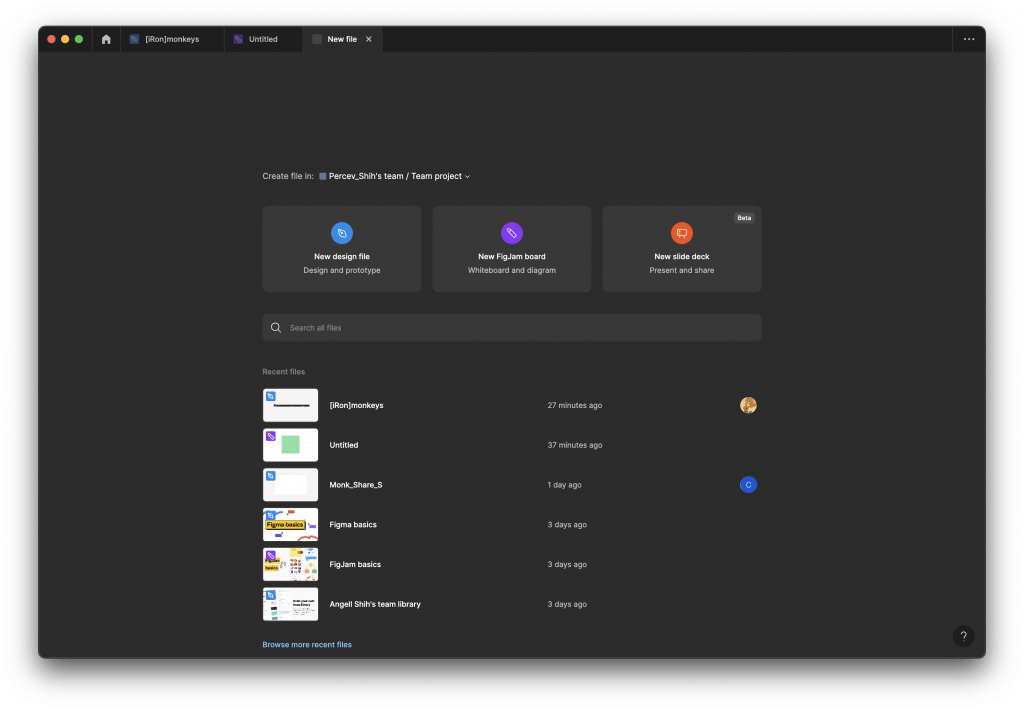The image size is (1024, 709).
Task: Open the three-dot menu in title bar
Action: (968, 39)
